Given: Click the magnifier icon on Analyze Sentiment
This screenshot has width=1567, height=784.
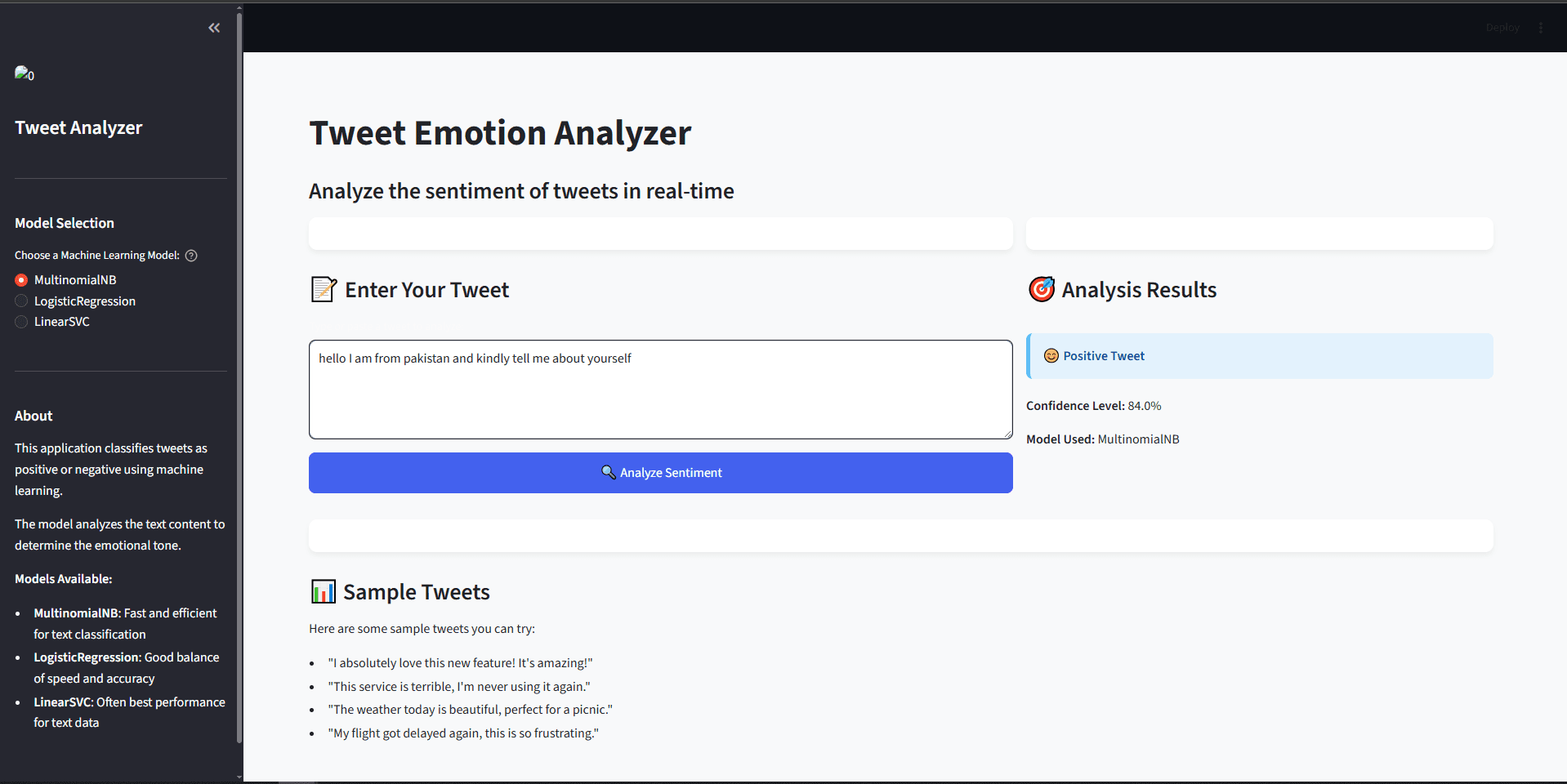Looking at the screenshot, I should coord(607,472).
